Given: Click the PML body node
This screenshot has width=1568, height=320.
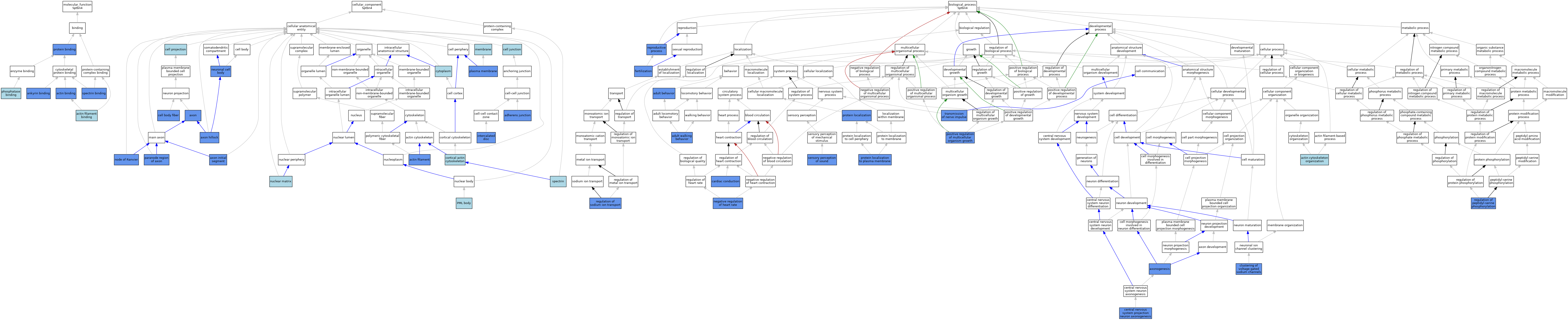Looking at the screenshot, I should [464, 203].
